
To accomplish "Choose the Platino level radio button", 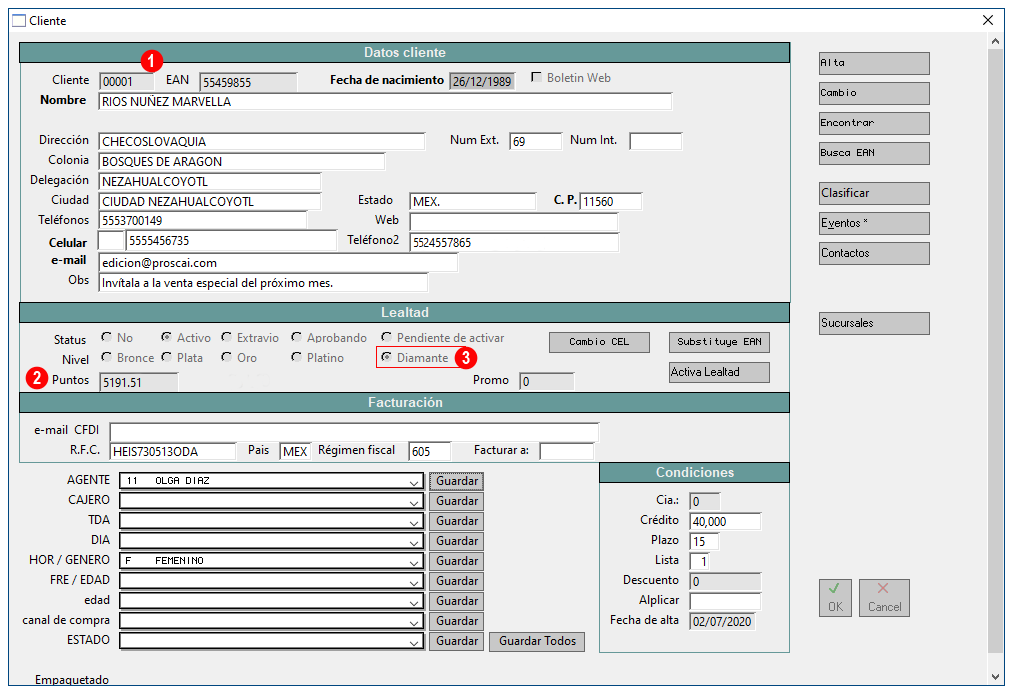I will coord(296,357).
